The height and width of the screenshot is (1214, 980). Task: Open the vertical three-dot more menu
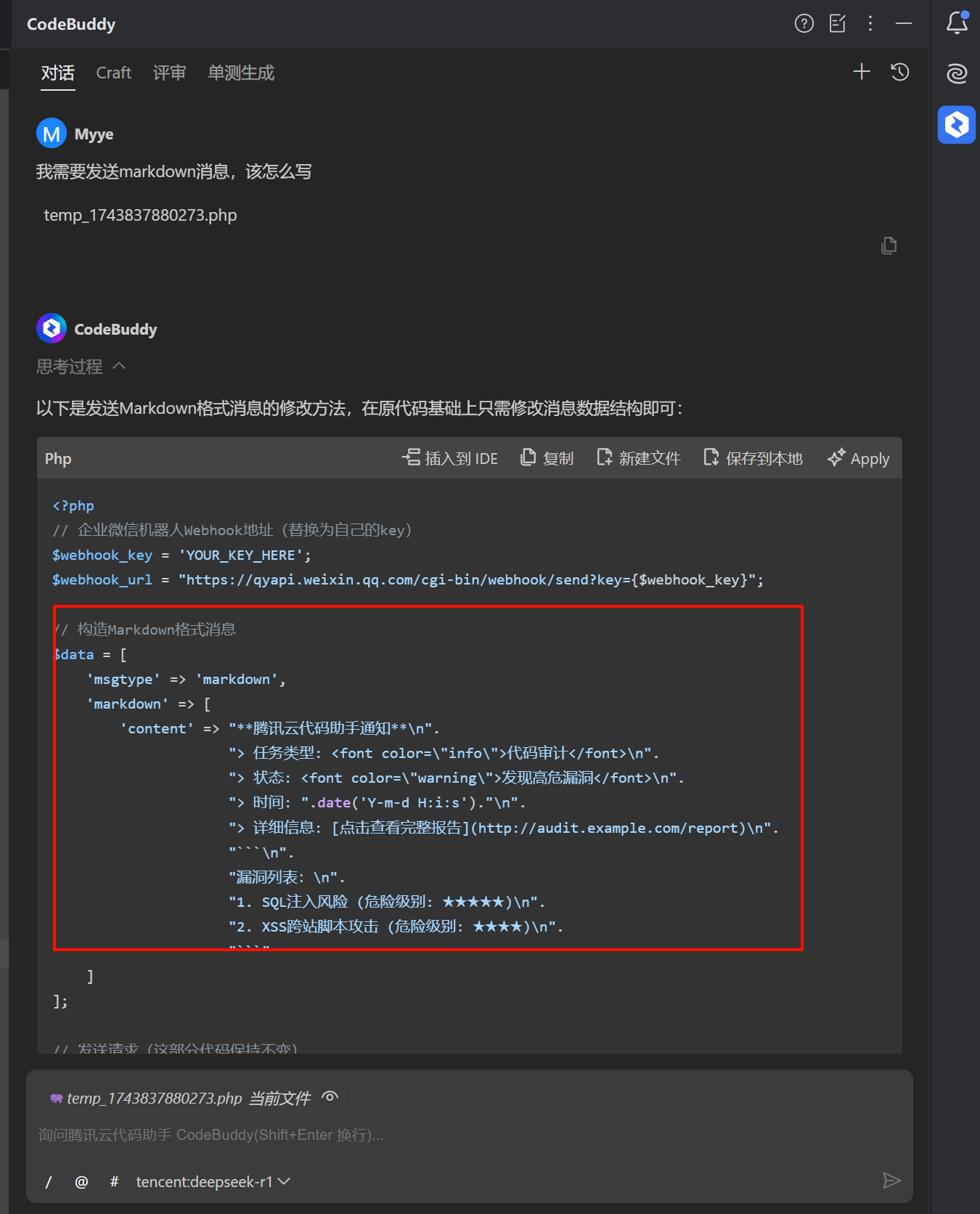click(870, 24)
